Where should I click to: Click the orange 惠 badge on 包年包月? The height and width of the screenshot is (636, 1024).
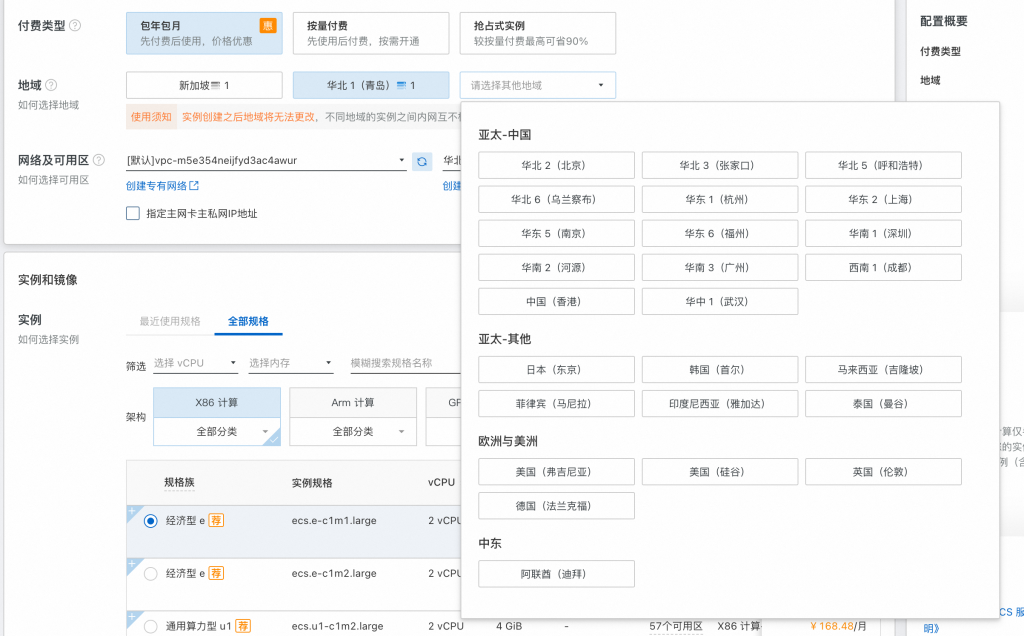[268, 26]
